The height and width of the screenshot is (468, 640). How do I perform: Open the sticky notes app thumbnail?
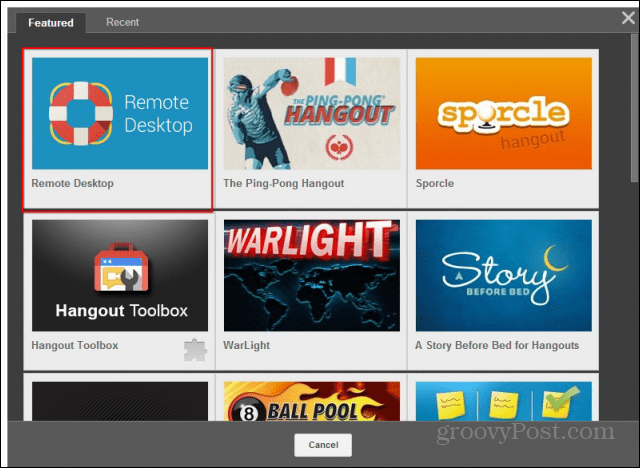pos(504,401)
